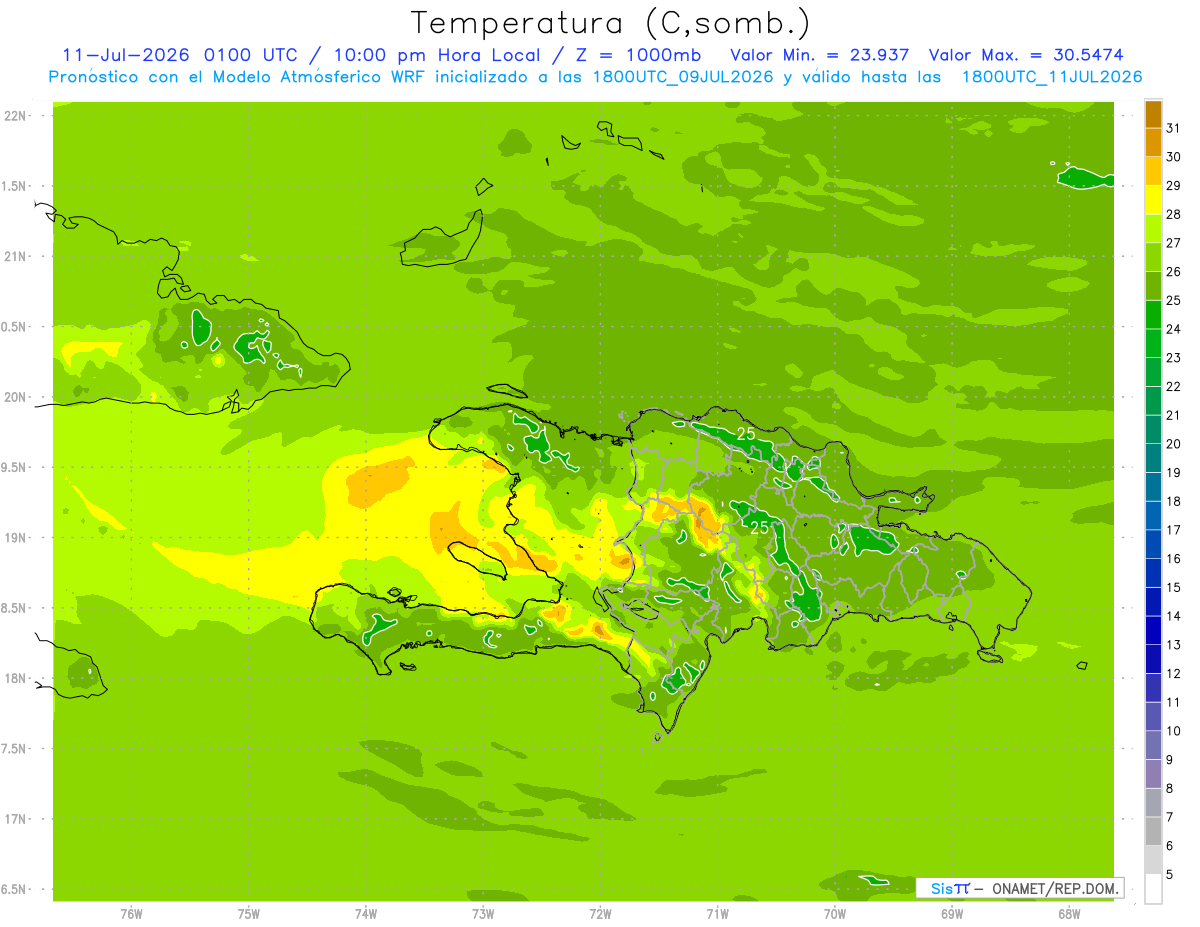This screenshot has height=927, width=1200.
Task: Click '1800UTC_11JUL2026' valid-until time text
Action: pyautogui.click(x=1052, y=77)
